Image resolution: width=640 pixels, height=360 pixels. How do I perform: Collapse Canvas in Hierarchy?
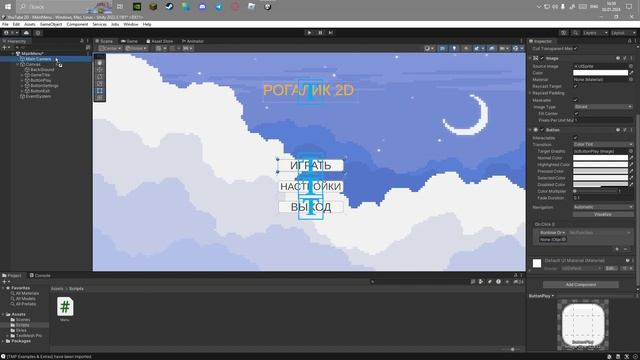pyautogui.click(x=17, y=64)
